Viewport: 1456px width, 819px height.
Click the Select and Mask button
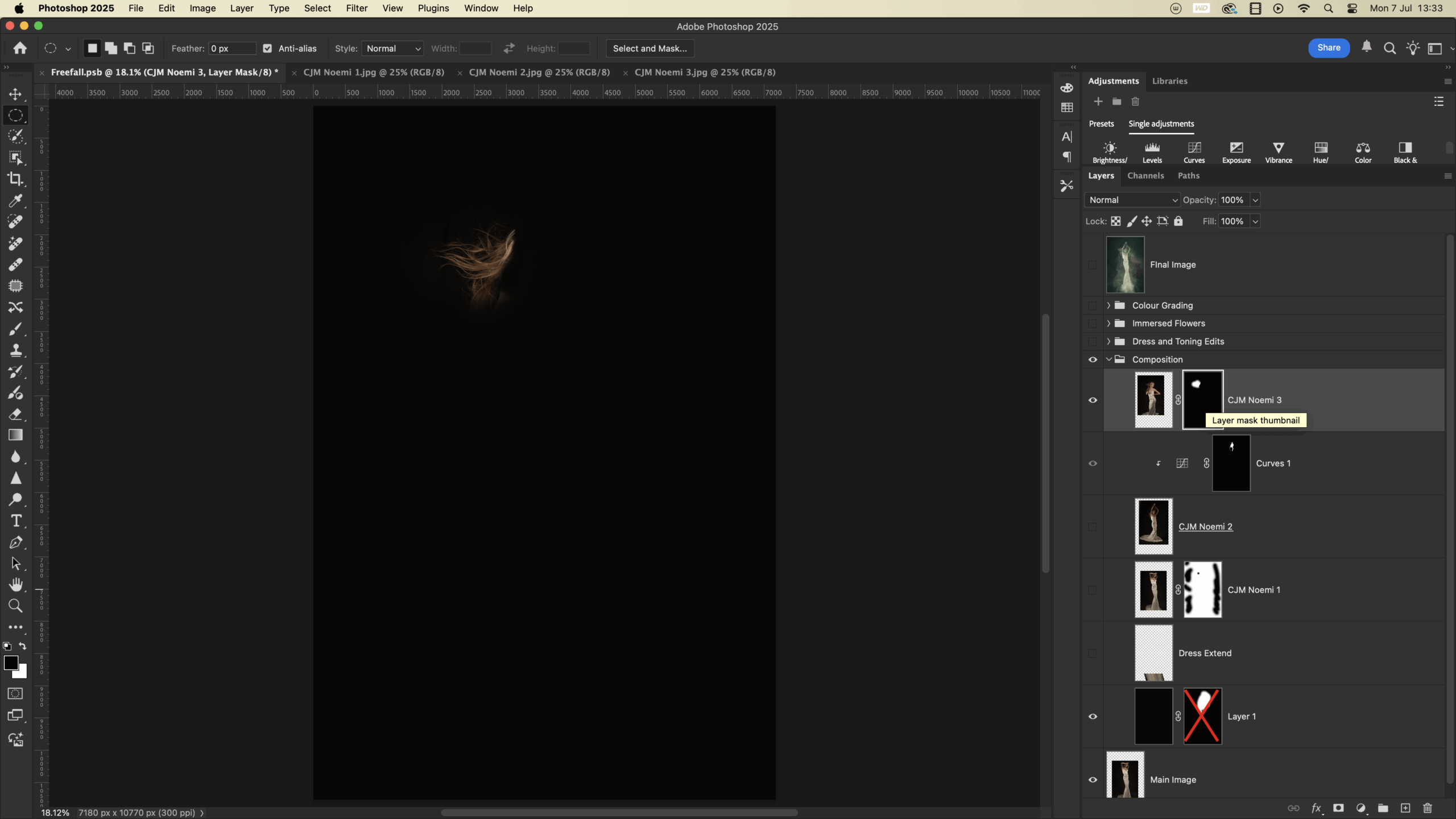[650, 48]
